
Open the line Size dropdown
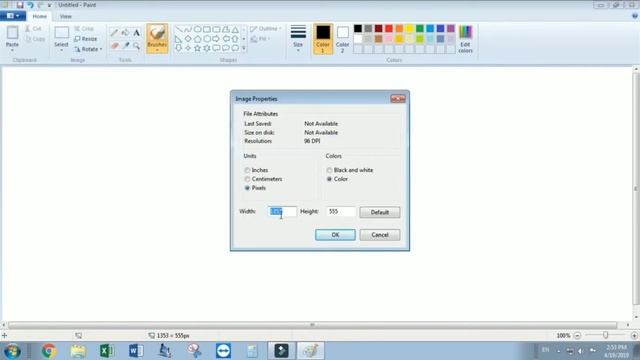298,39
